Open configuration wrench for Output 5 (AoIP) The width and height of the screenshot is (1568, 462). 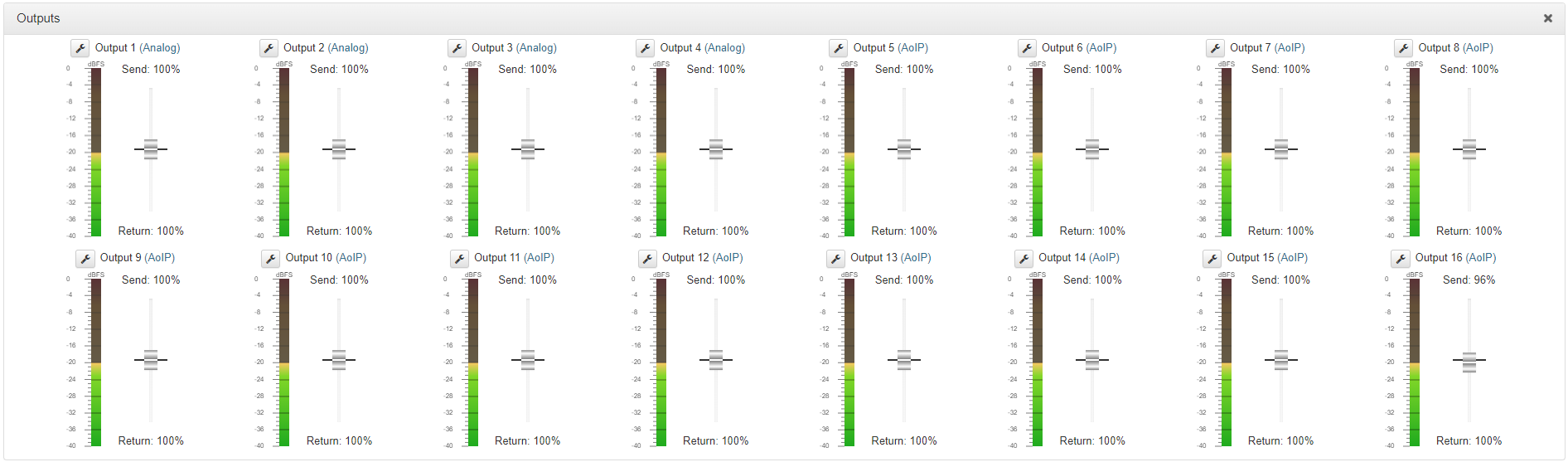[x=838, y=48]
